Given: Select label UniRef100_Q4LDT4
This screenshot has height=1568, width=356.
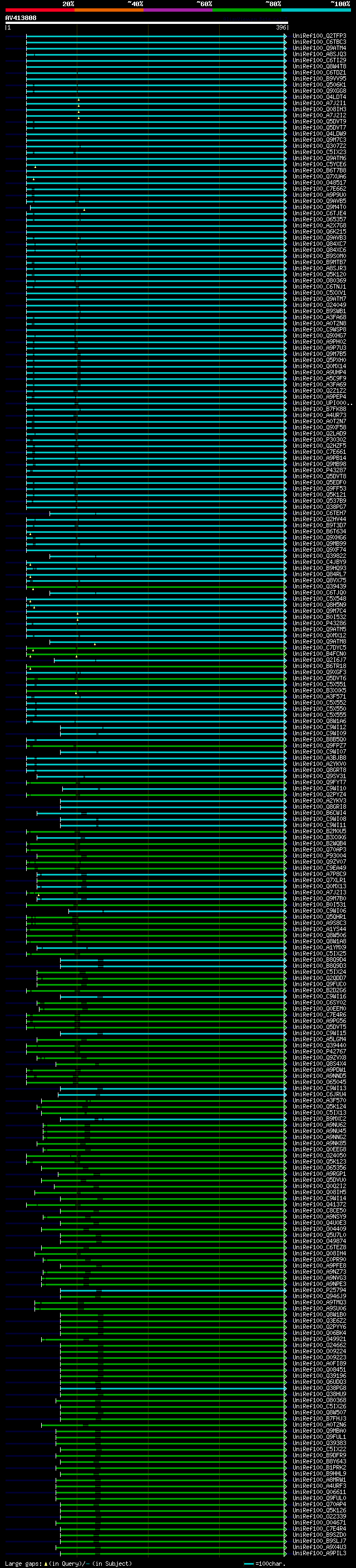Looking at the screenshot, I should coord(319,97).
